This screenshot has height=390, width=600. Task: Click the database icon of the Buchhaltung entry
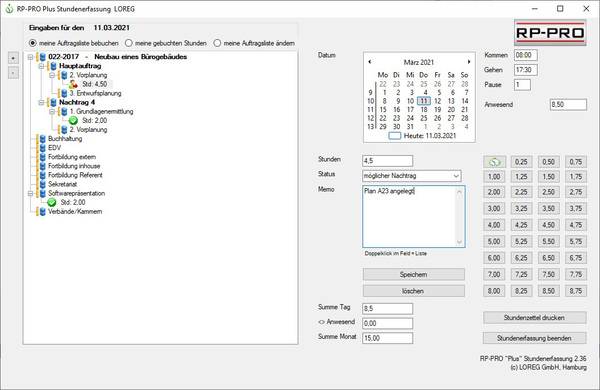click(42, 139)
